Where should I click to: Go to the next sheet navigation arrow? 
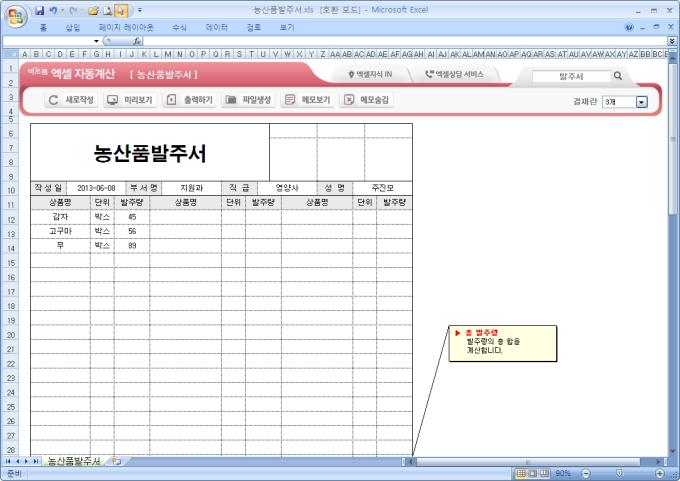(x=26, y=461)
